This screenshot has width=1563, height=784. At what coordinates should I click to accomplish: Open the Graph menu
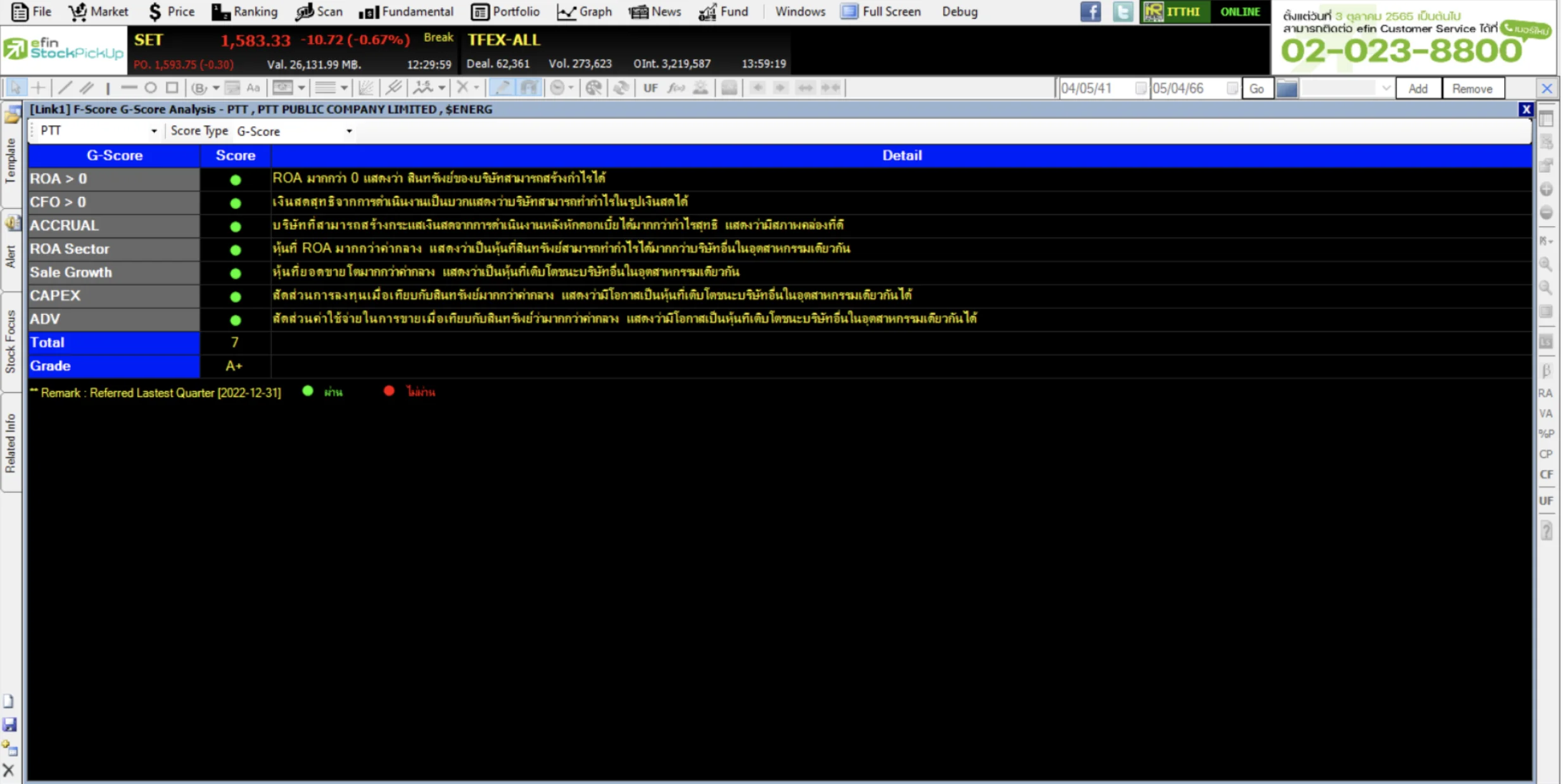(x=584, y=11)
